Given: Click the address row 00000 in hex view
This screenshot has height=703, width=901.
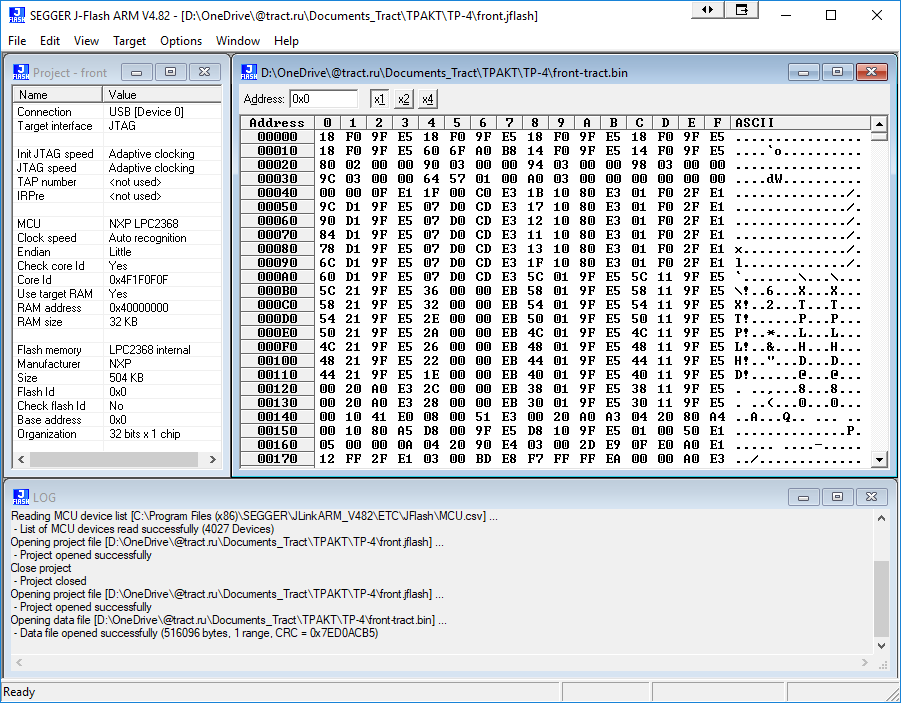Looking at the screenshot, I should (277, 137).
